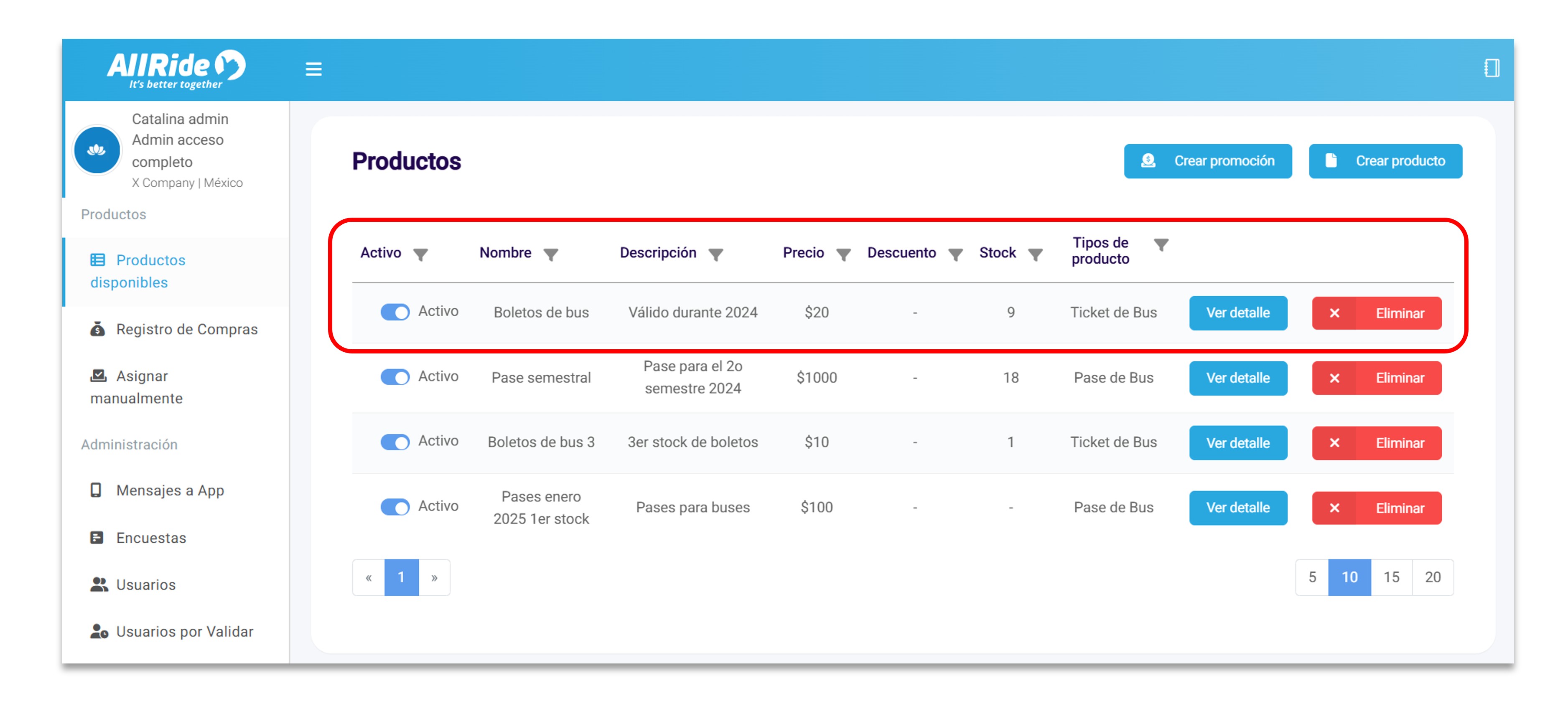Click the '3er stock de boletos' cell
1568x709 pixels.
(x=693, y=442)
